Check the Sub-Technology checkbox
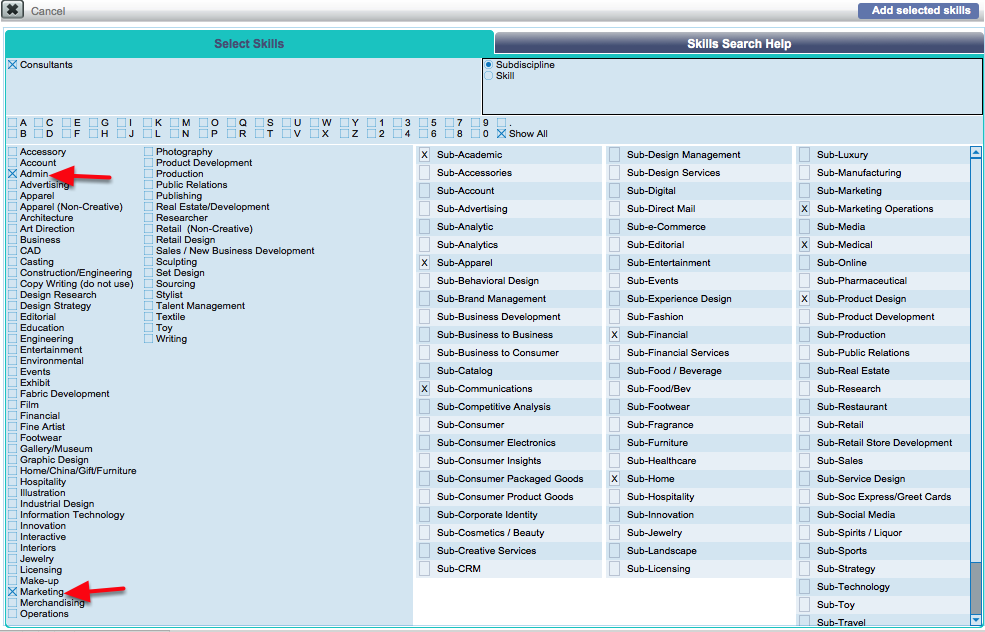The width and height of the screenshot is (985, 632). click(804, 587)
